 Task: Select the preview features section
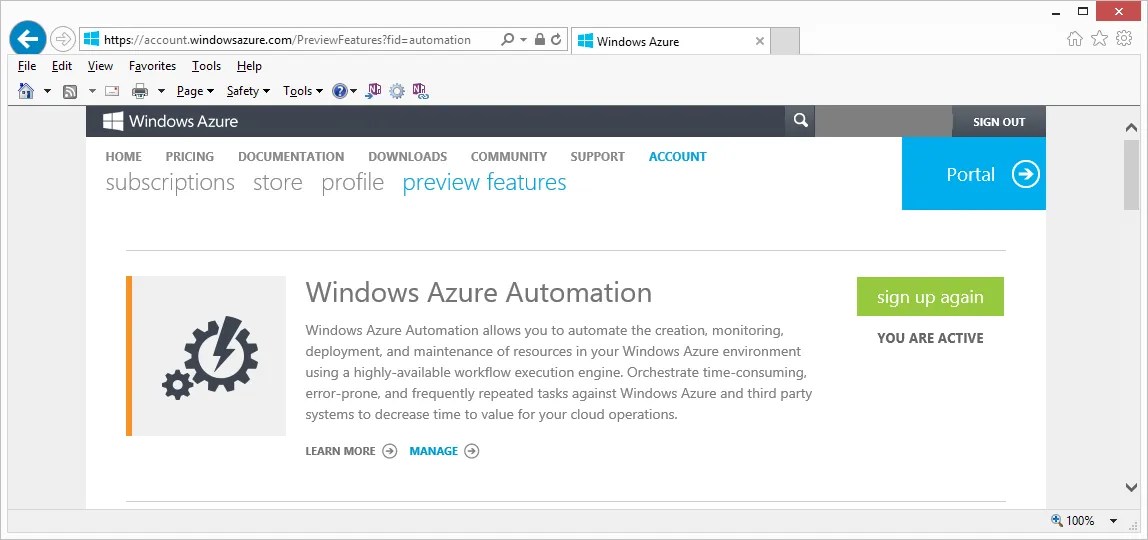pos(484,182)
